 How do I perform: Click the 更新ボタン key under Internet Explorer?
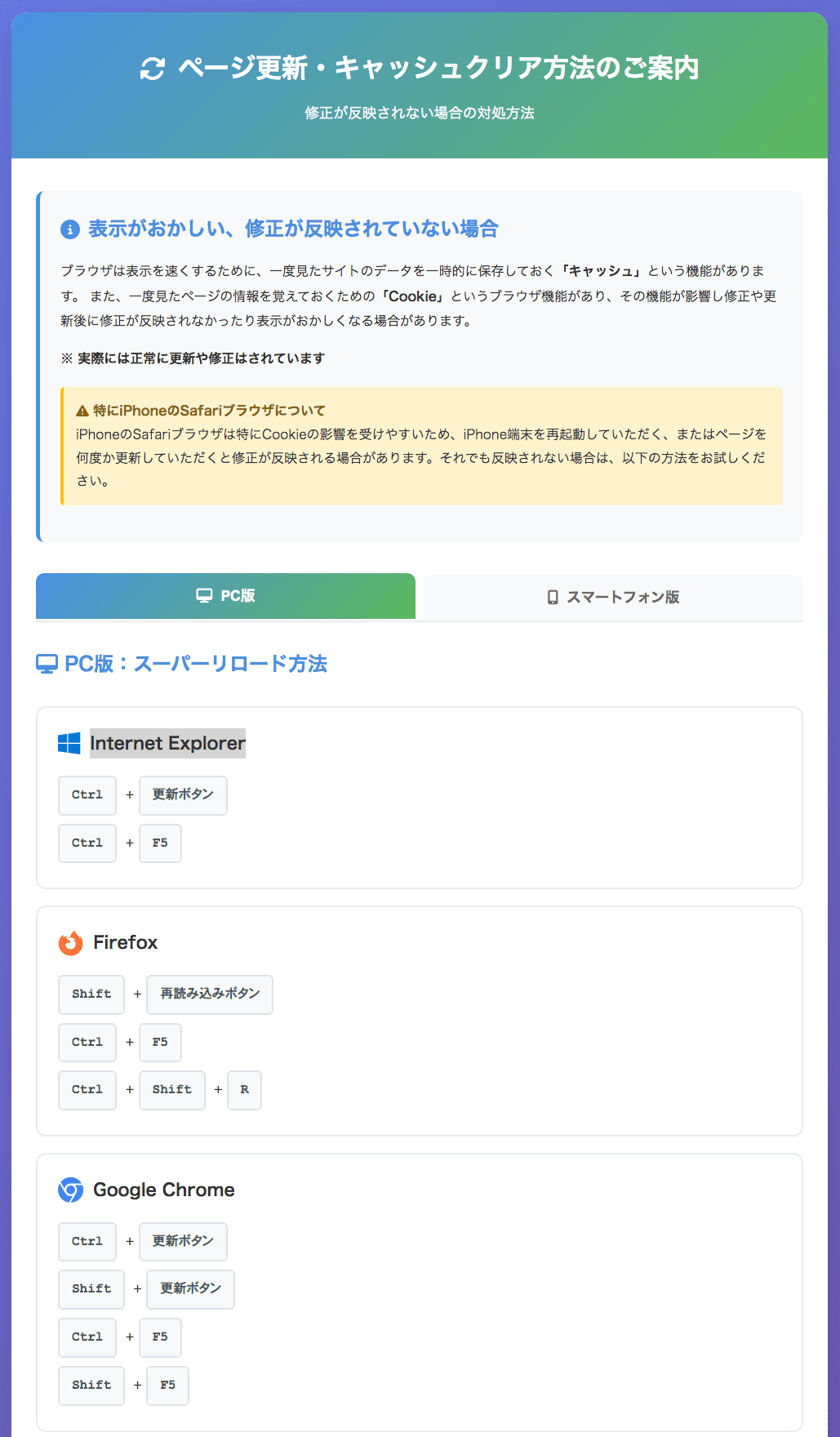[x=183, y=795]
